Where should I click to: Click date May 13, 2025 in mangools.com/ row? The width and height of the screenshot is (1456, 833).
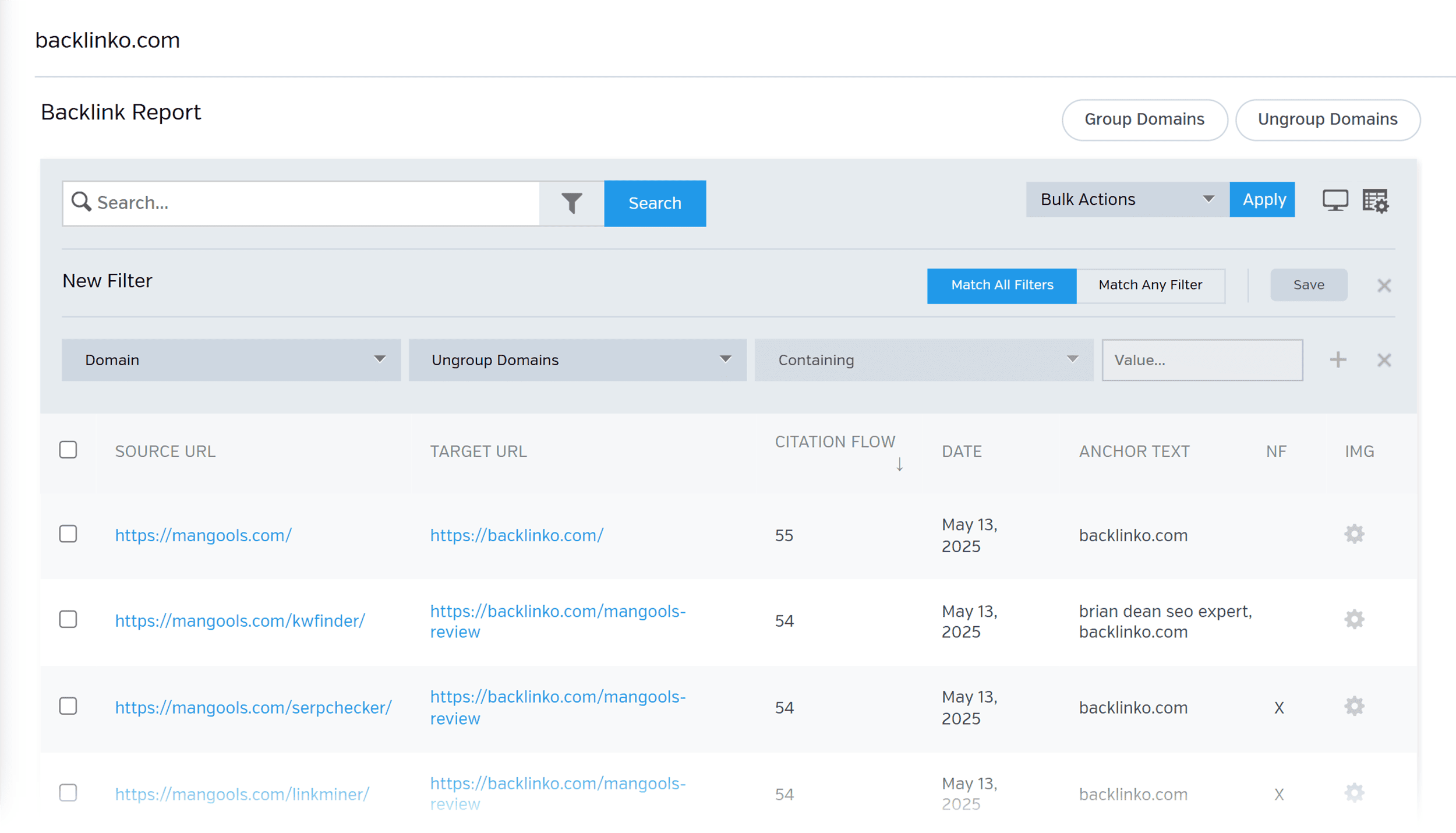point(969,535)
